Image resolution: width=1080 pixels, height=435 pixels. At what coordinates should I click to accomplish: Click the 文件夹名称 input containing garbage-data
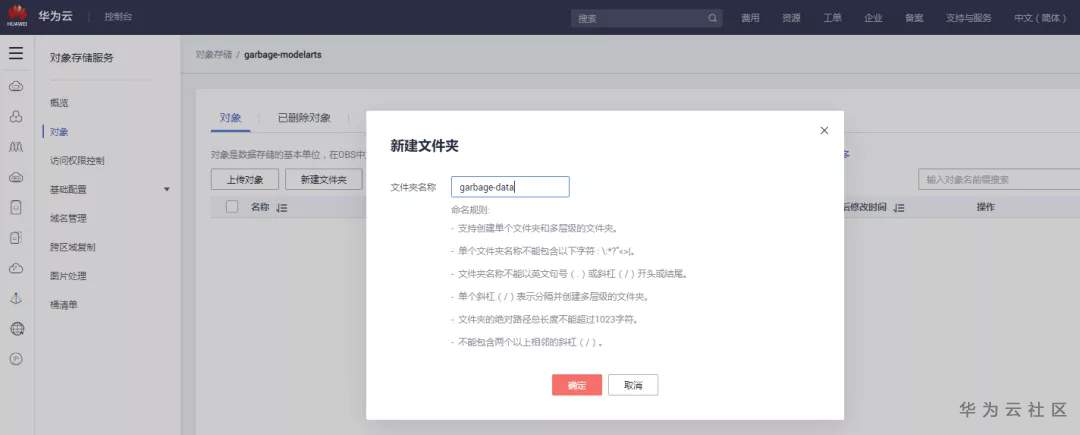(x=510, y=187)
